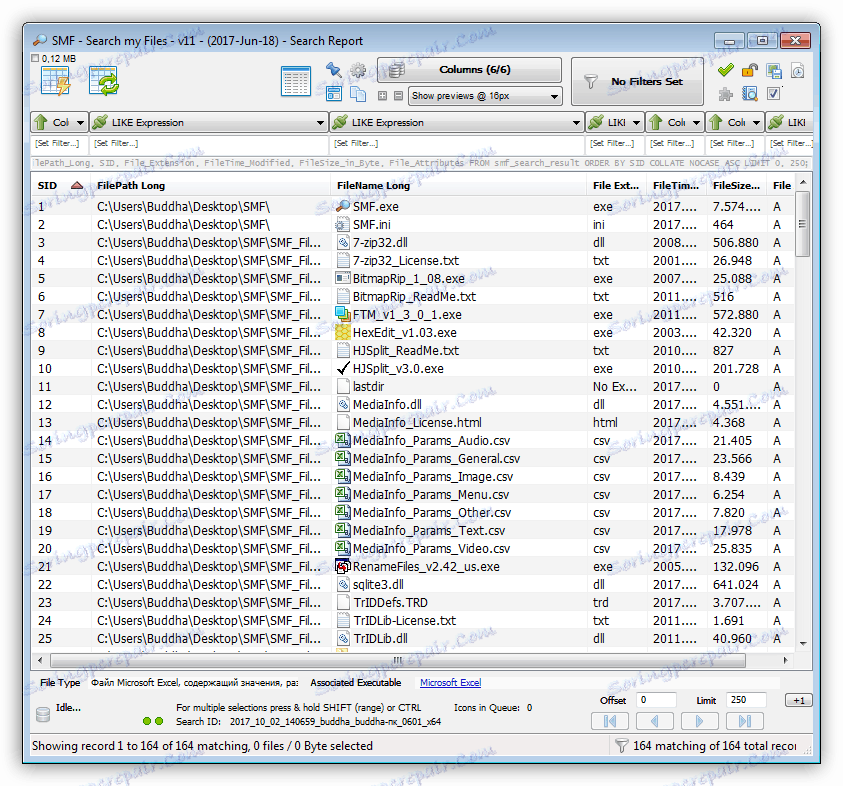This screenshot has height=786, width=843.
Task: Click the RenameFiles_v2.42_us.exe file icon
Action: click(342, 566)
